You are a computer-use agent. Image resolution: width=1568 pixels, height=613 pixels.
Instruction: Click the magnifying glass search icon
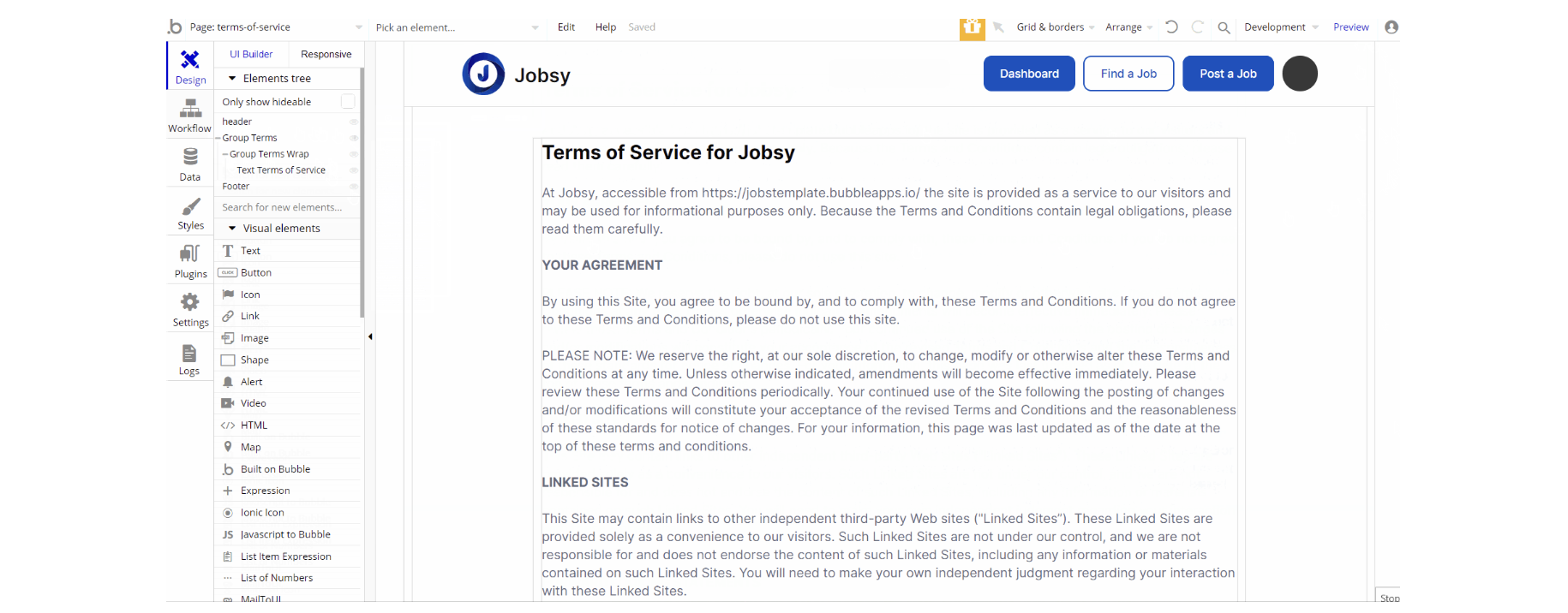(x=1224, y=27)
